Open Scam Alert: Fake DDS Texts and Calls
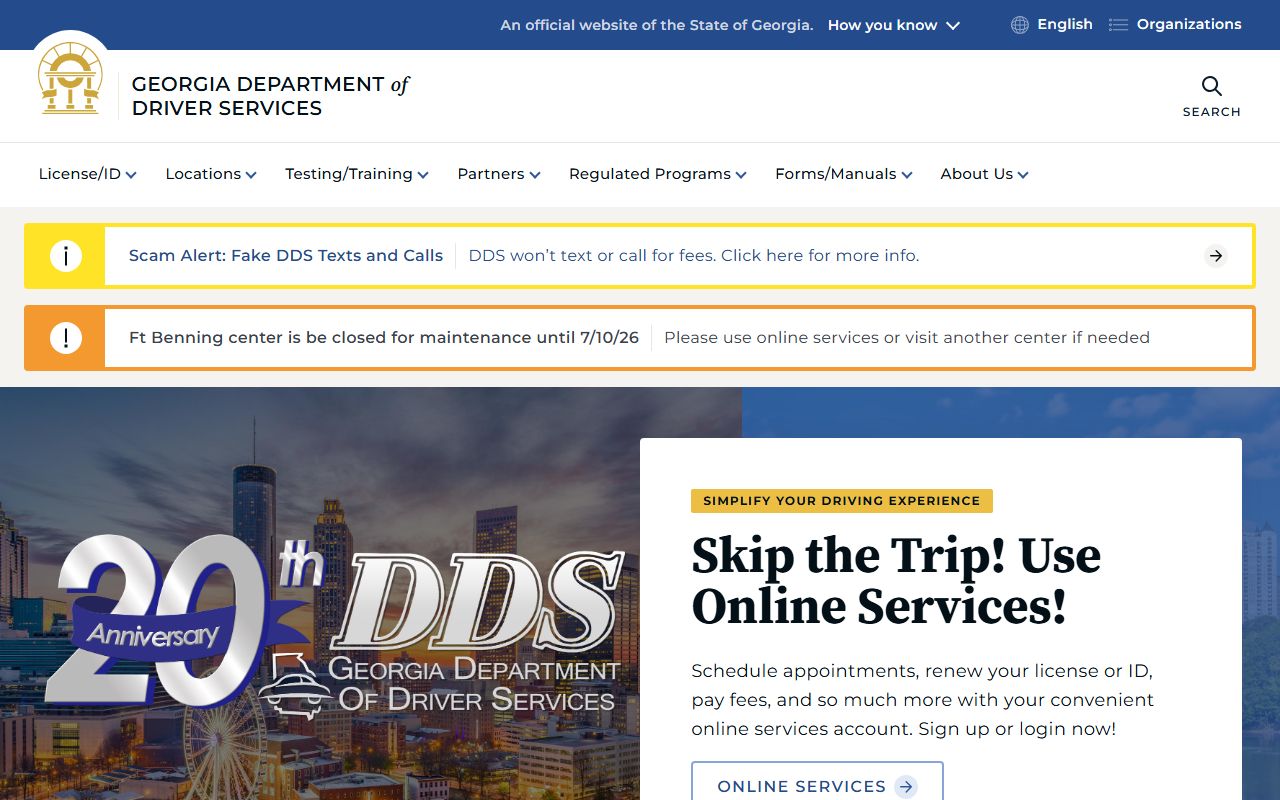Image resolution: width=1280 pixels, height=800 pixels. 286,256
